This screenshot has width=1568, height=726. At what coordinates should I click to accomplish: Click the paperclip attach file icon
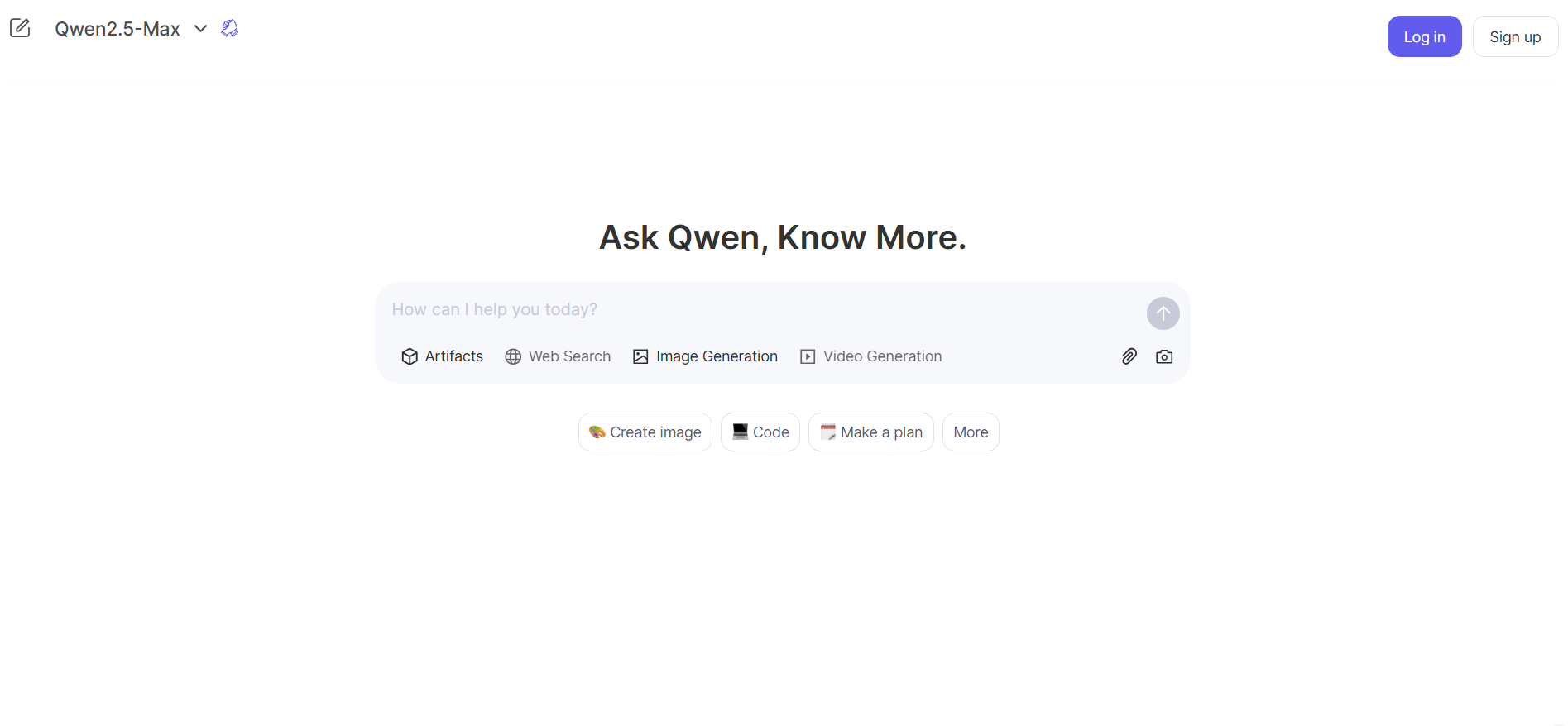[x=1129, y=356]
